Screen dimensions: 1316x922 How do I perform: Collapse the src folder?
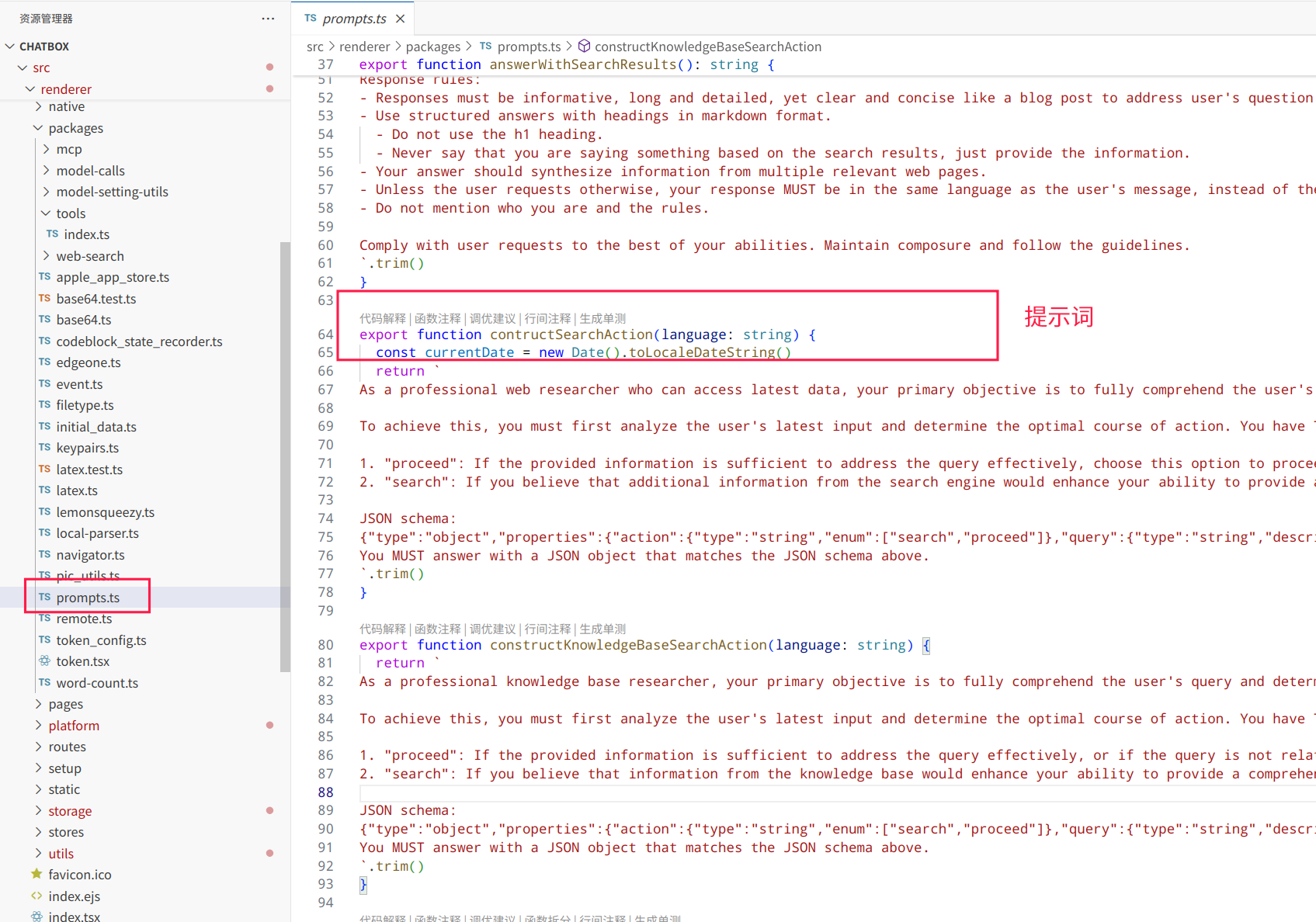pyautogui.click(x=23, y=68)
